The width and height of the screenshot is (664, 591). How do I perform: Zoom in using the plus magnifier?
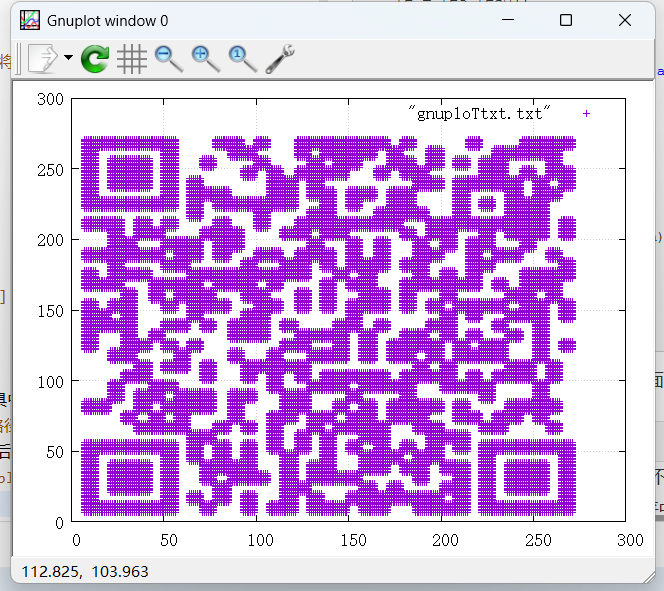click(x=206, y=58)
